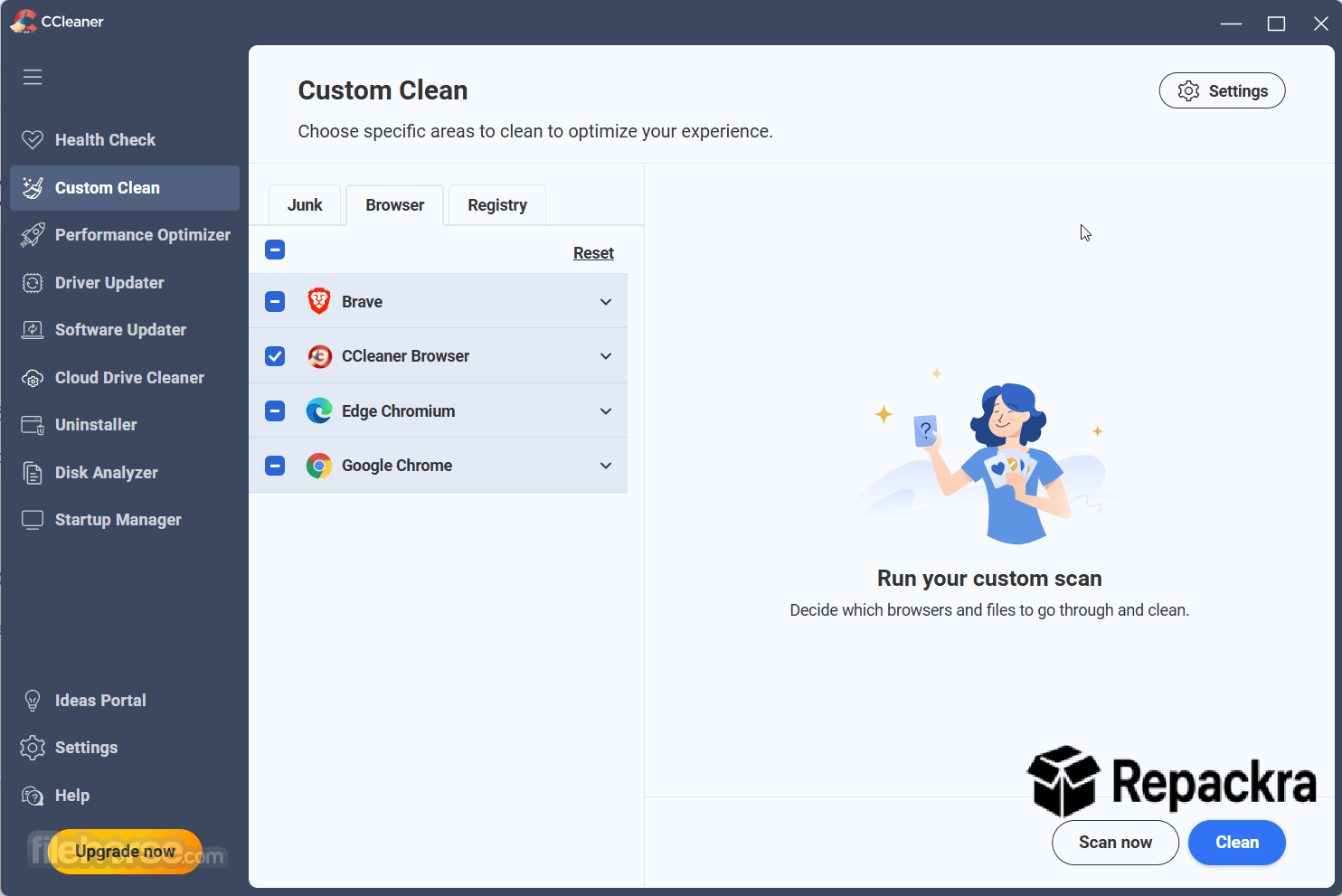Image resolution: width=1342 pixels, height=896 pixels.
Task: Click the Ideas Portal lightbulb icon
Action: pos(33,701)
